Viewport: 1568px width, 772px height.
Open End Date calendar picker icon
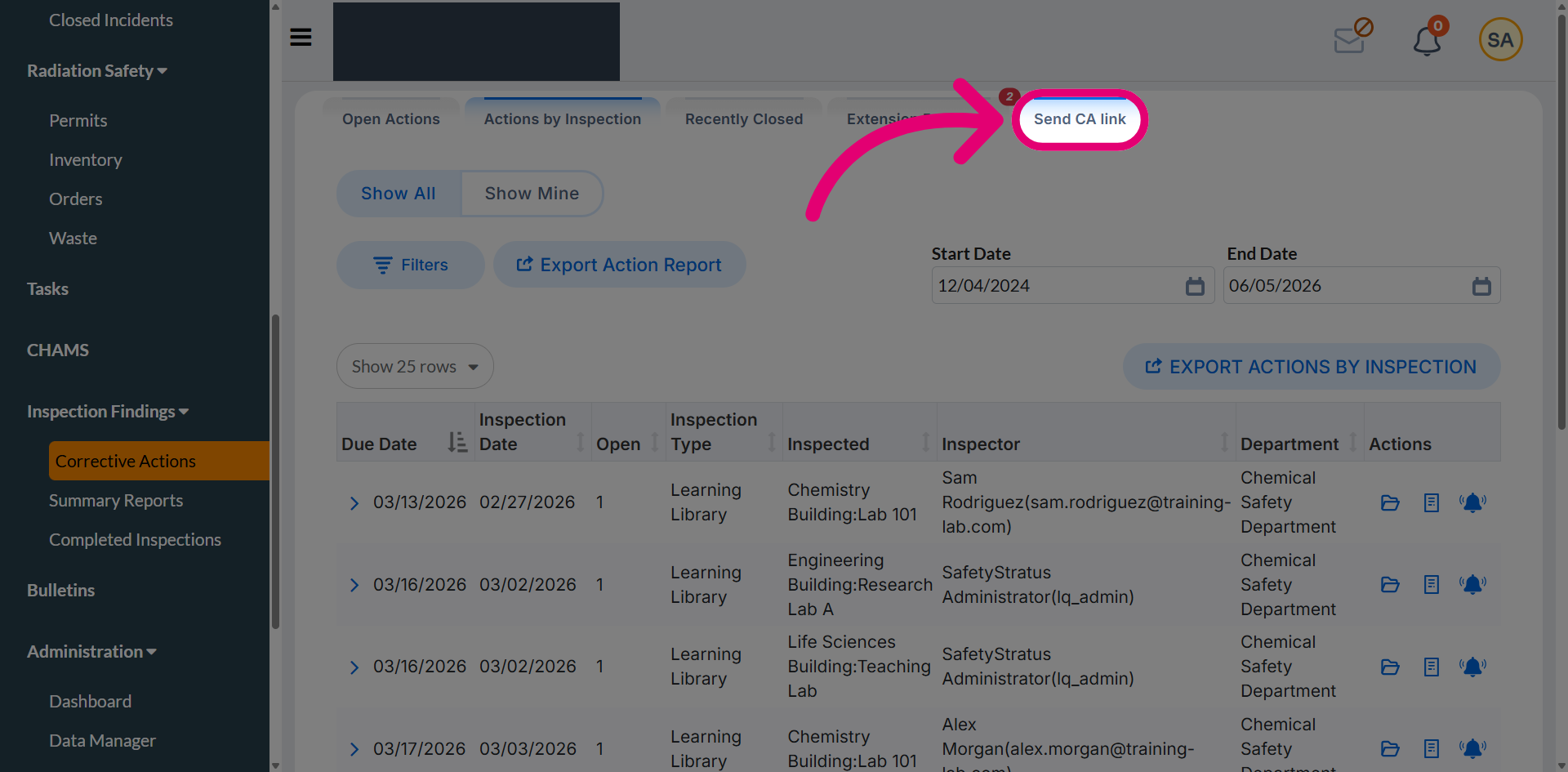point(1481,286)
